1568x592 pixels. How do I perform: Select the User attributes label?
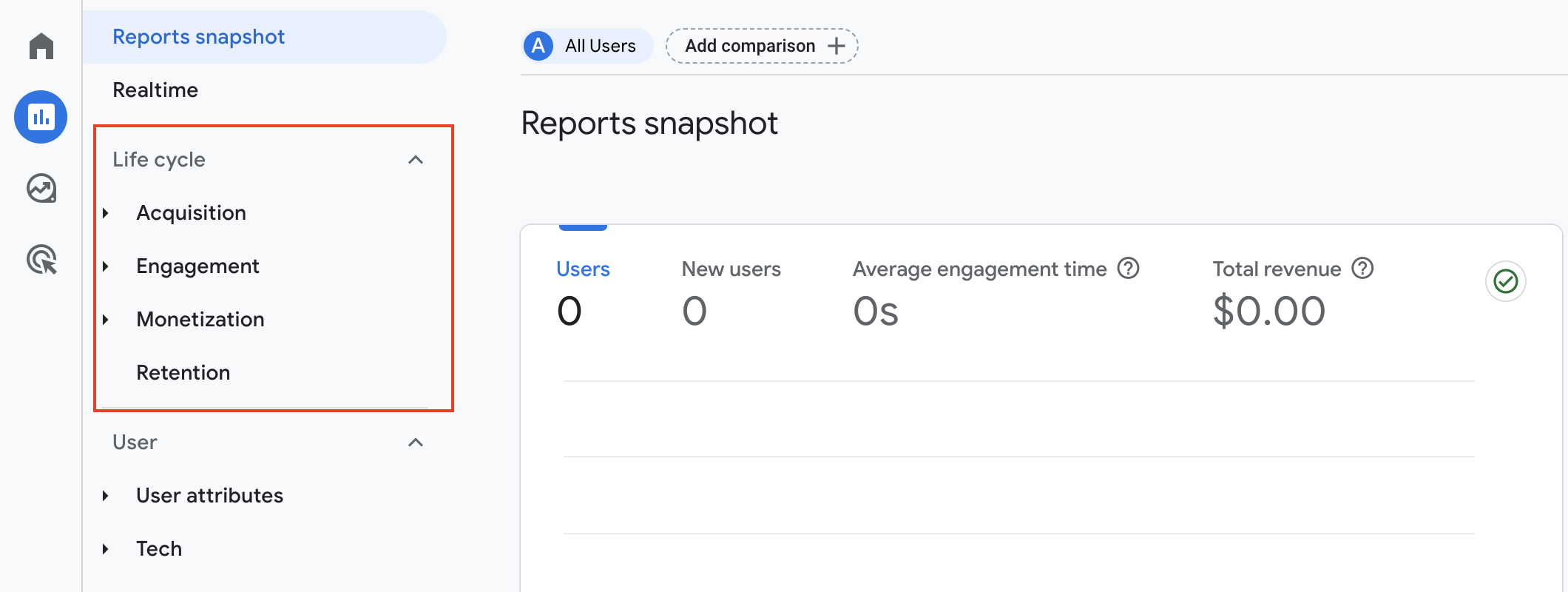pos(209,496)
